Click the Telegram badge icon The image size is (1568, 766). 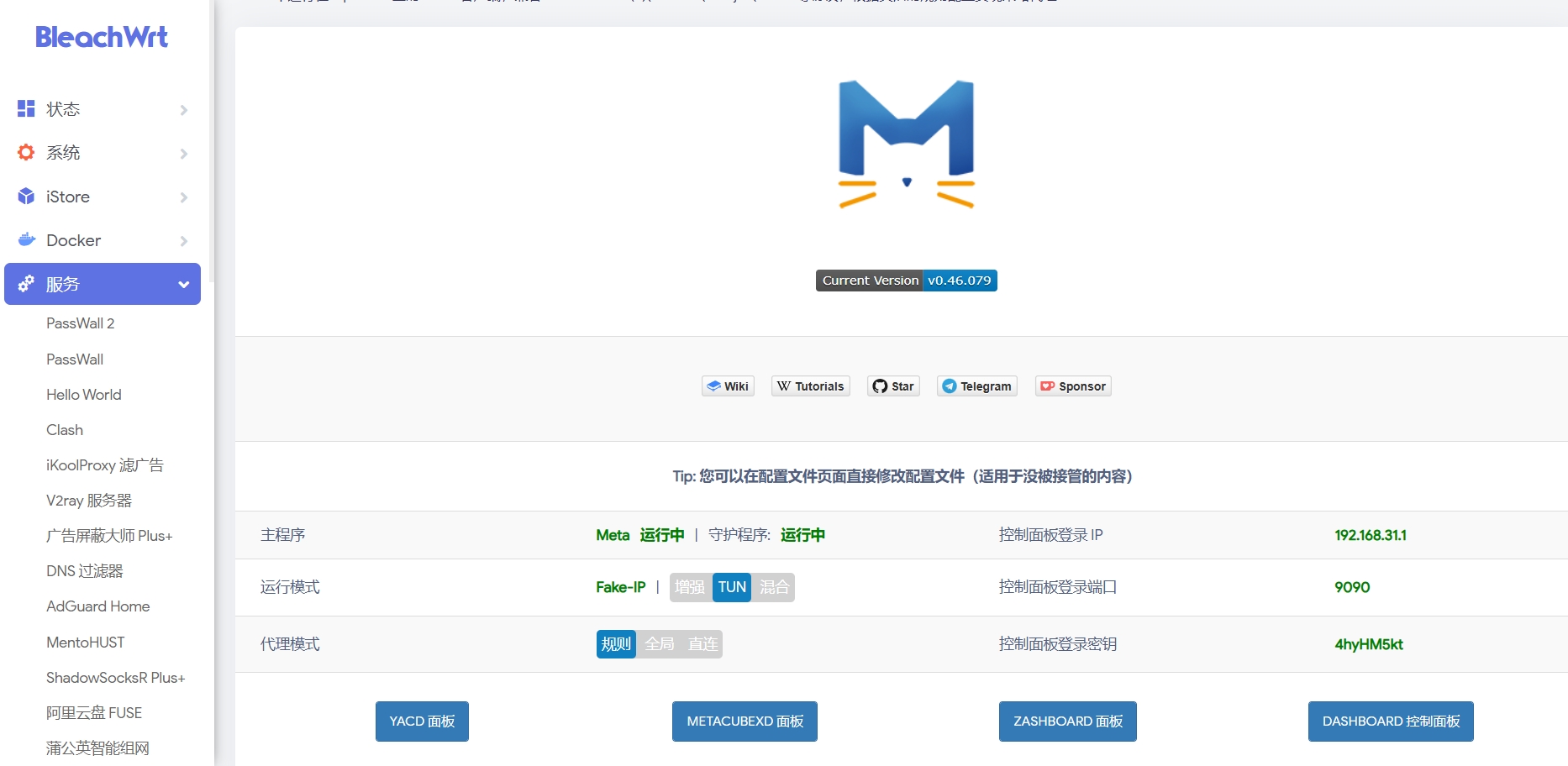[x=950, y=386]
